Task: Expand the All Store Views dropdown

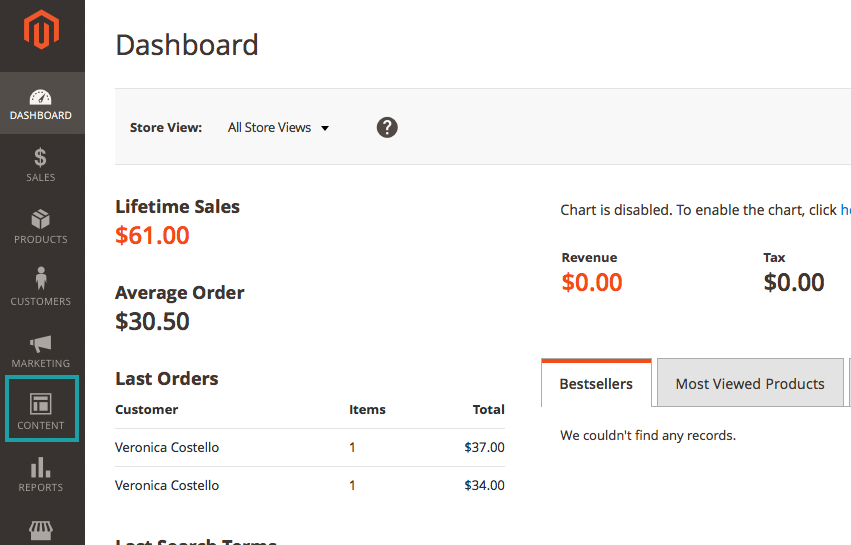Action: 270,128
